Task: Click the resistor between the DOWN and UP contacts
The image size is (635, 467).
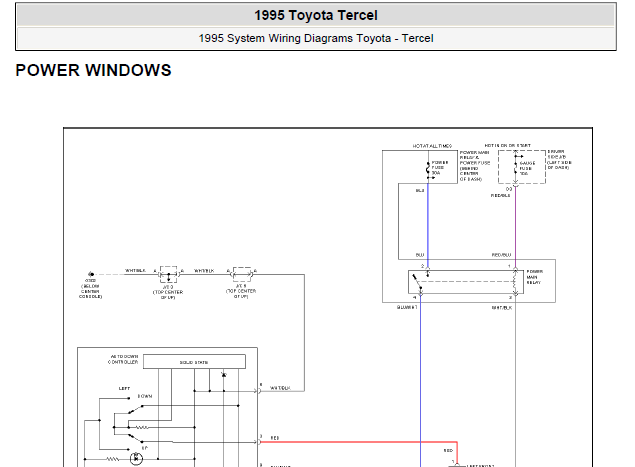Action: (x=142, y=427)
